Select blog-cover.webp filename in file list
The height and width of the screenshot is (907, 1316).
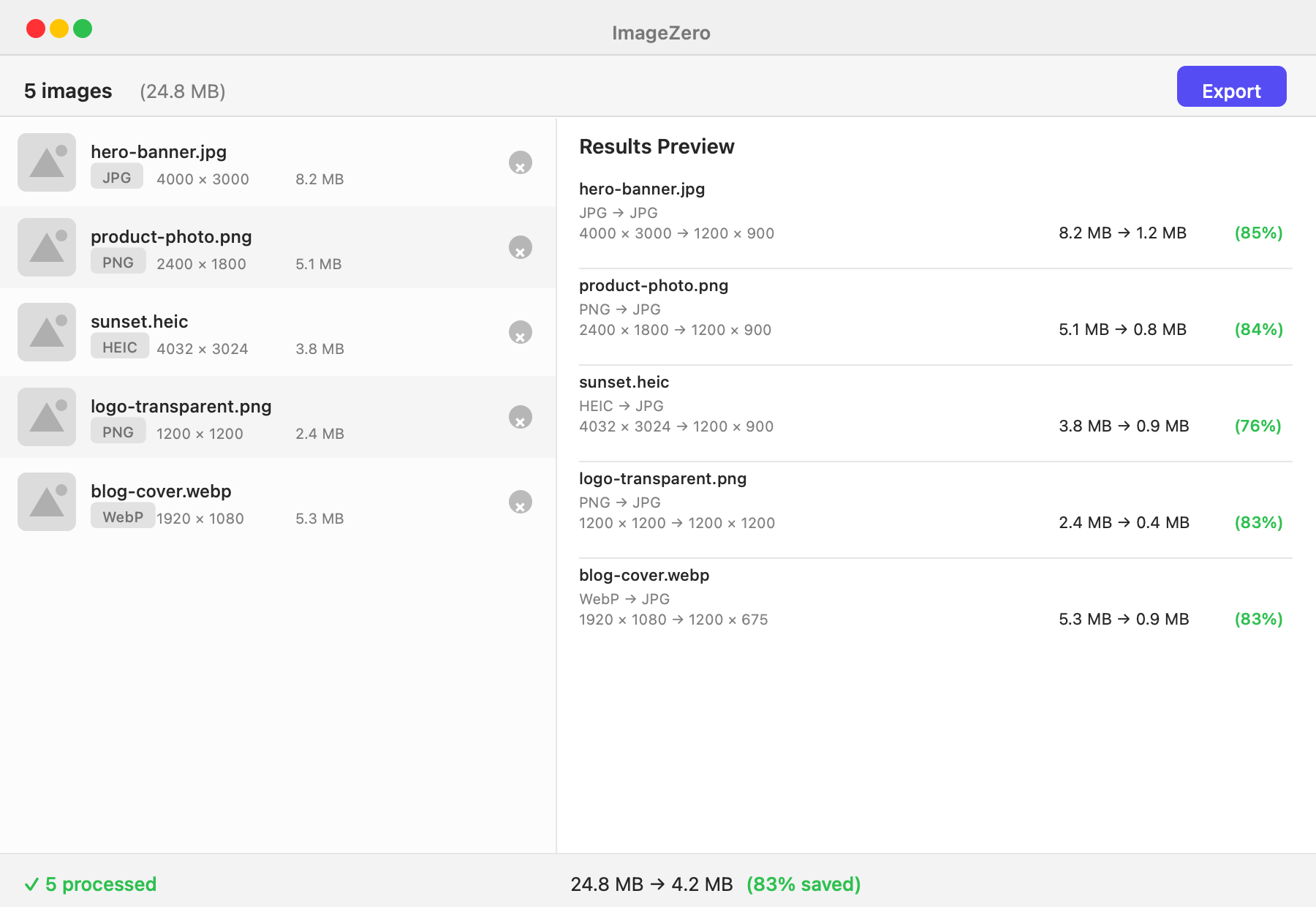pos(161,491)
